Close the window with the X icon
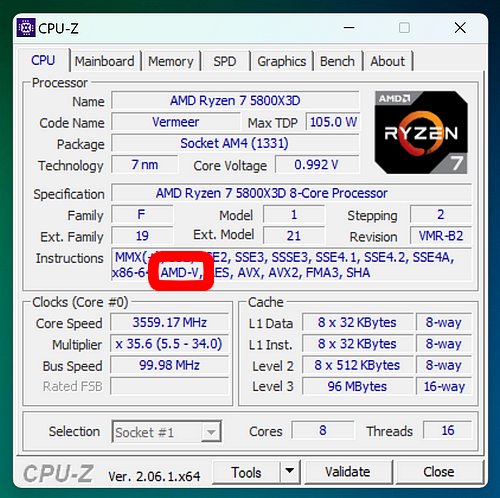The image size is (500, 498). (460, 28)
